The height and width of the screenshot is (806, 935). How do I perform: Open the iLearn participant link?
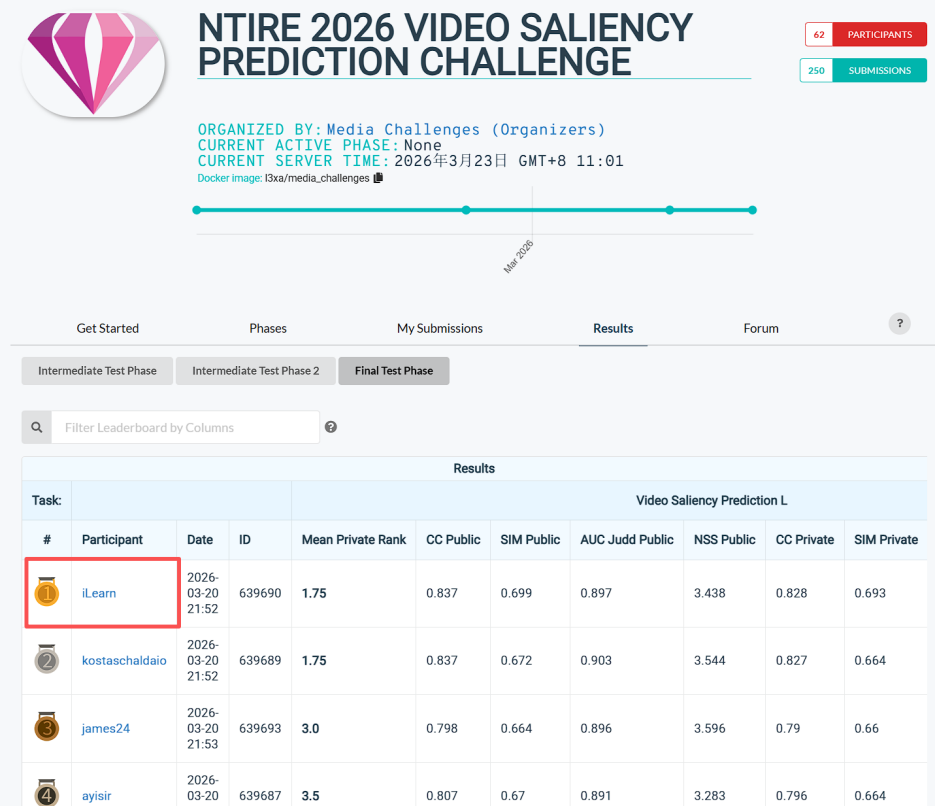[x=99, y=593]
